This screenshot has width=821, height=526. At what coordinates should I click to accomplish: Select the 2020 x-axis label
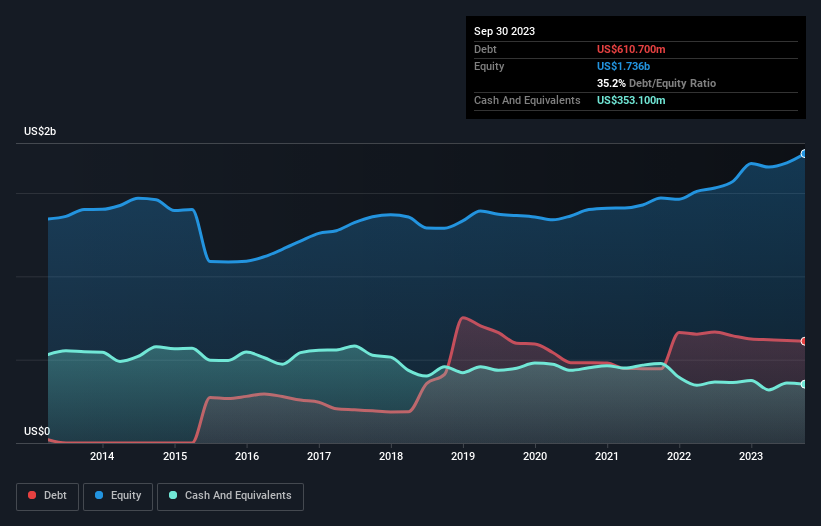pos(535,456)
